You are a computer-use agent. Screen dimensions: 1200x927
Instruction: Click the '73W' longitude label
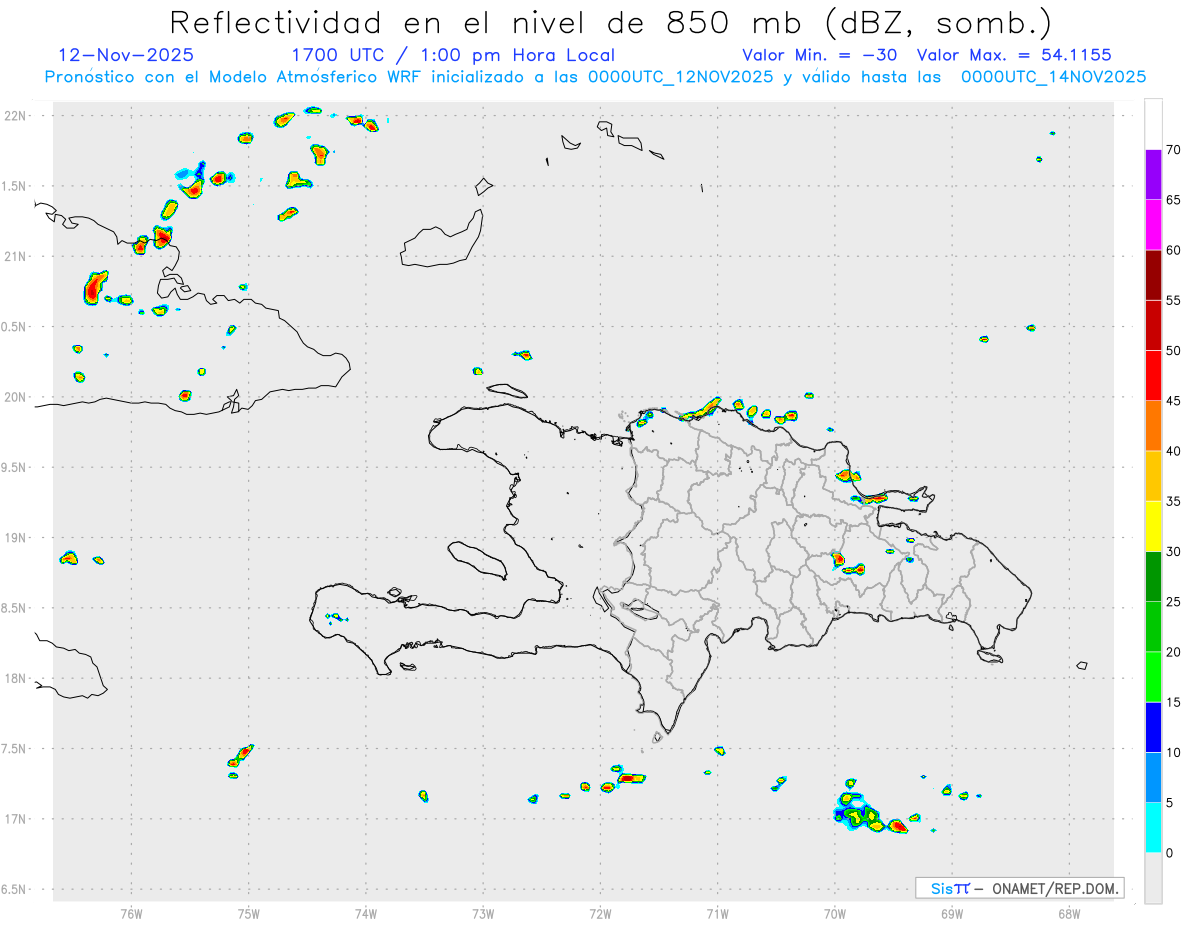click(483, 913)
